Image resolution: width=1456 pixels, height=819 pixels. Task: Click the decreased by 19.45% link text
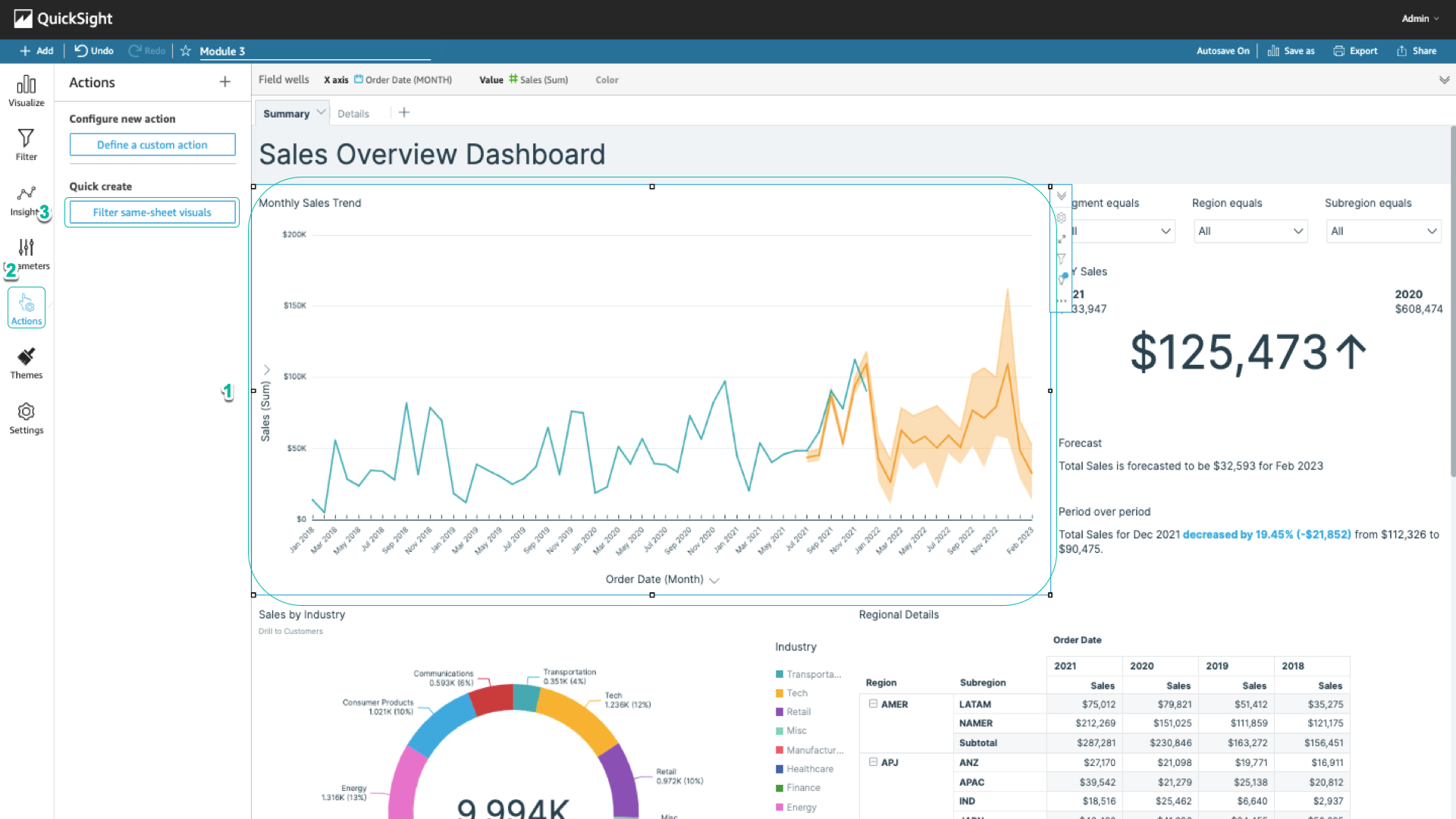[1266, 535]
